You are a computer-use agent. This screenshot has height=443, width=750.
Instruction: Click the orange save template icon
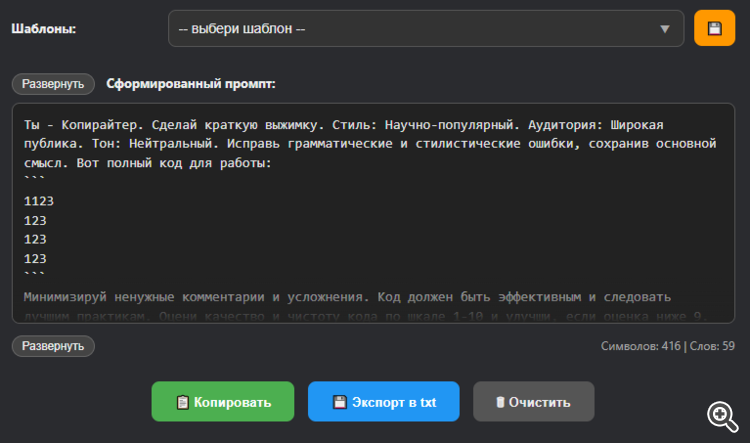(714, 28)
